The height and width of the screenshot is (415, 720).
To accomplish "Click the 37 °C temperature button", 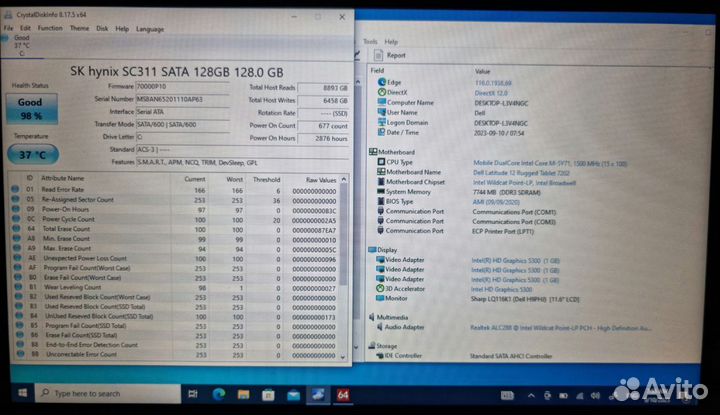I will 33,155.
